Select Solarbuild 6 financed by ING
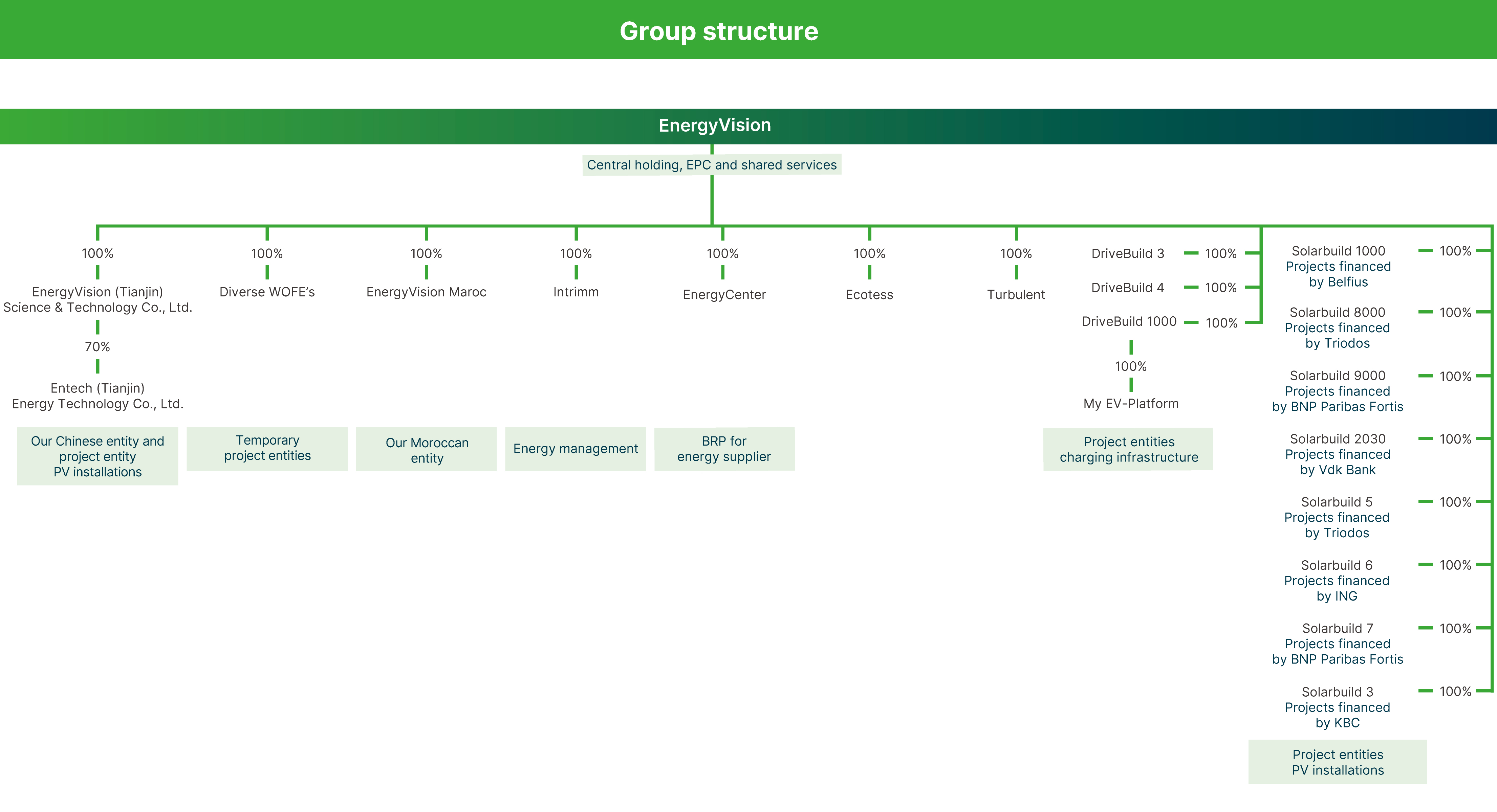Screen dimensions: 1497x812 pos(1337,581)
